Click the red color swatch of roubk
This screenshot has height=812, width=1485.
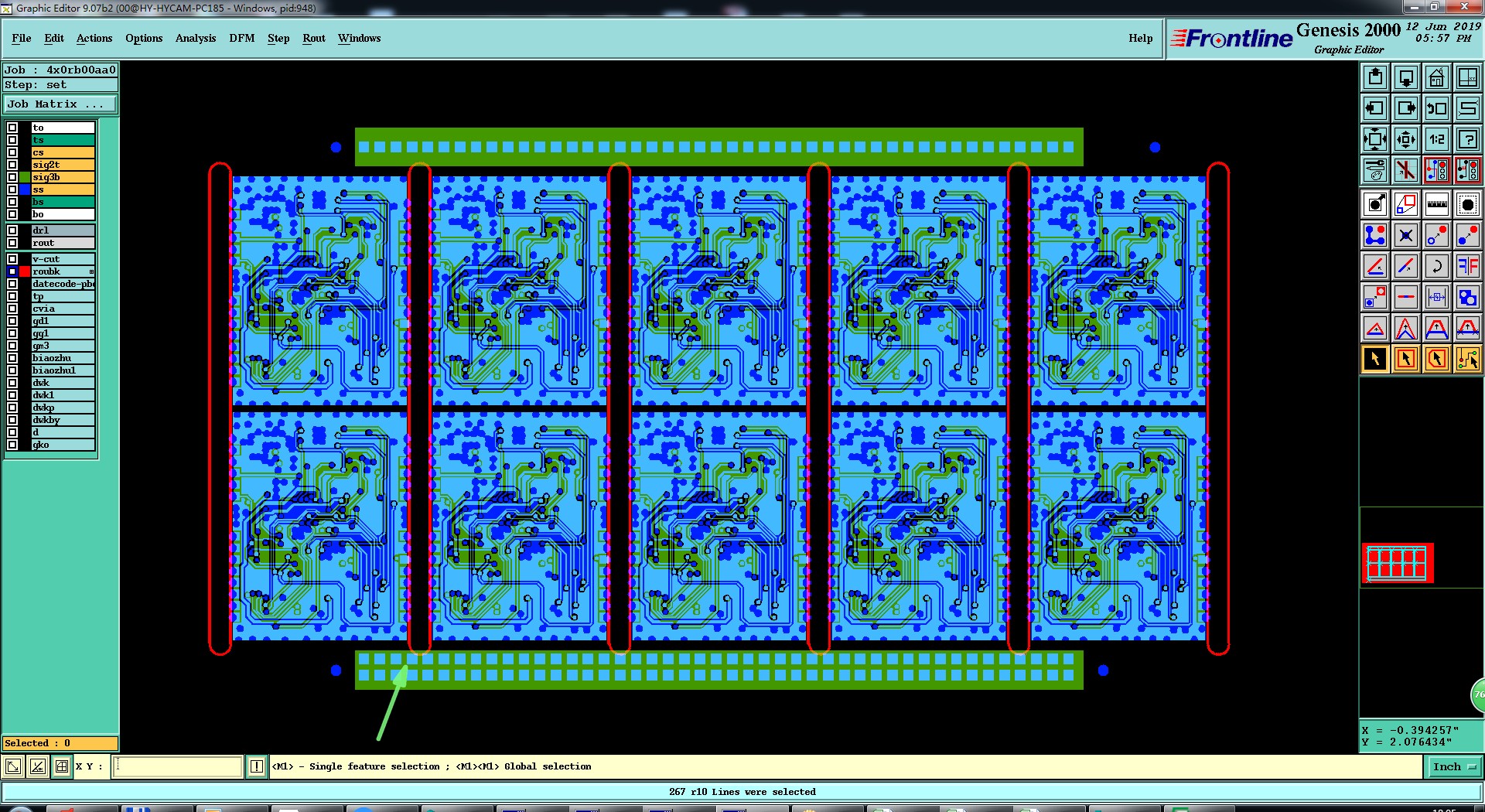pos(26,271)
